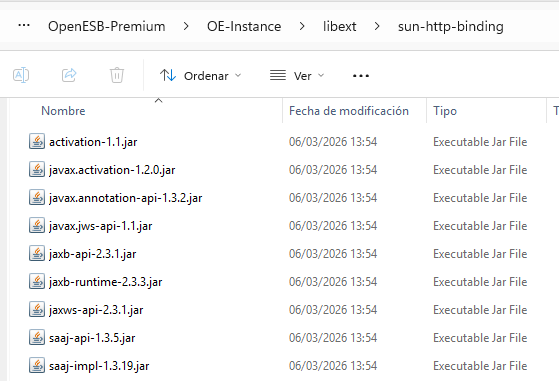Open the Ordenar sort dropdown
The height and width of the screenshot is (381, 559).
pos(201,76)
